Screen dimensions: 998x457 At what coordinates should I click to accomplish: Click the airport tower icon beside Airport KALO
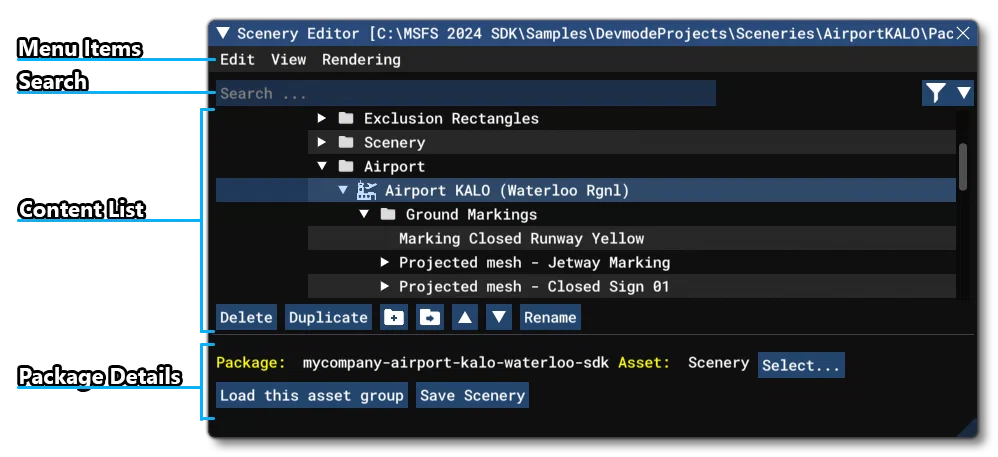[367, 190]
